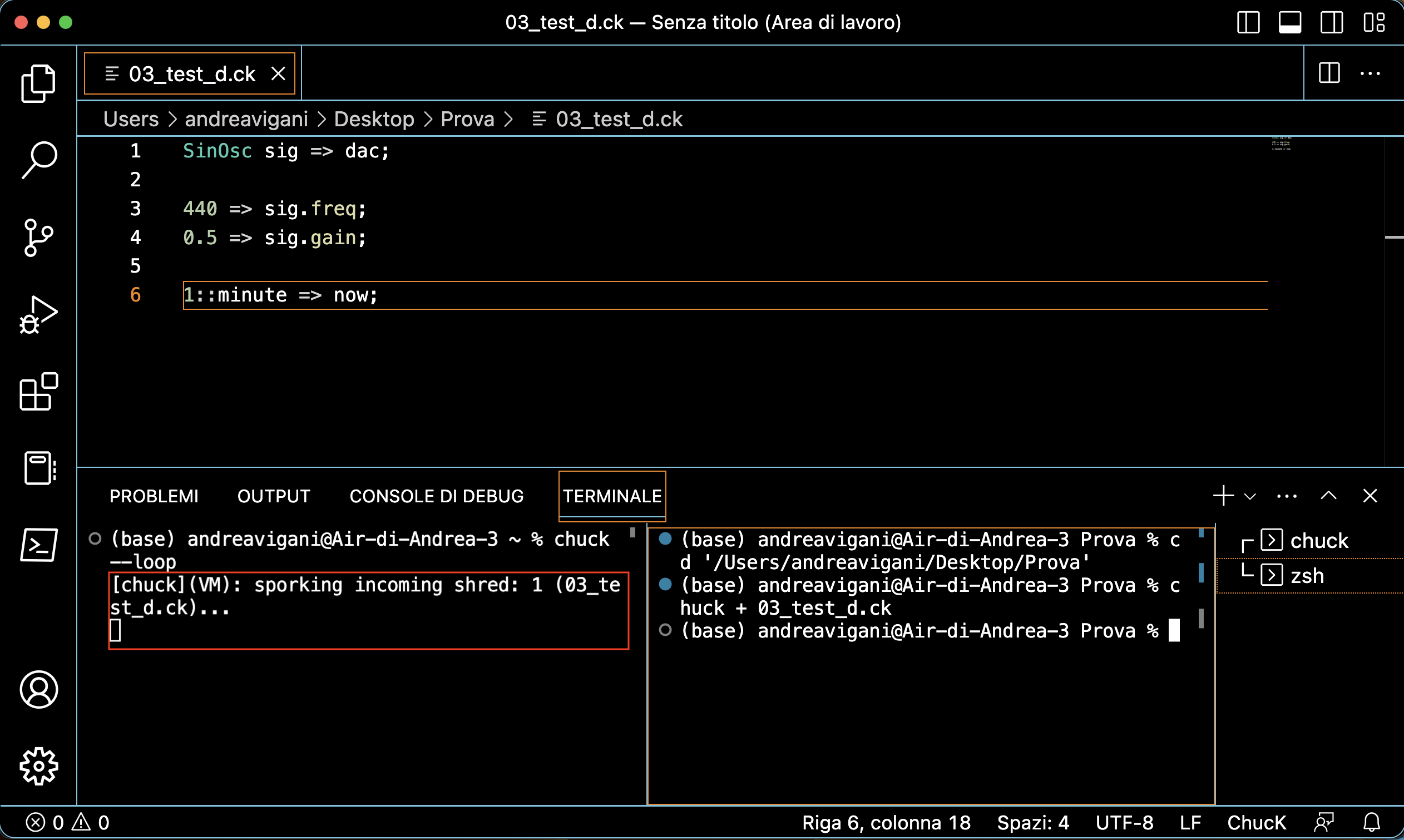Create a new terminal with plus icon
This screenshot has height=840, width=1404.
point(1223,496)
